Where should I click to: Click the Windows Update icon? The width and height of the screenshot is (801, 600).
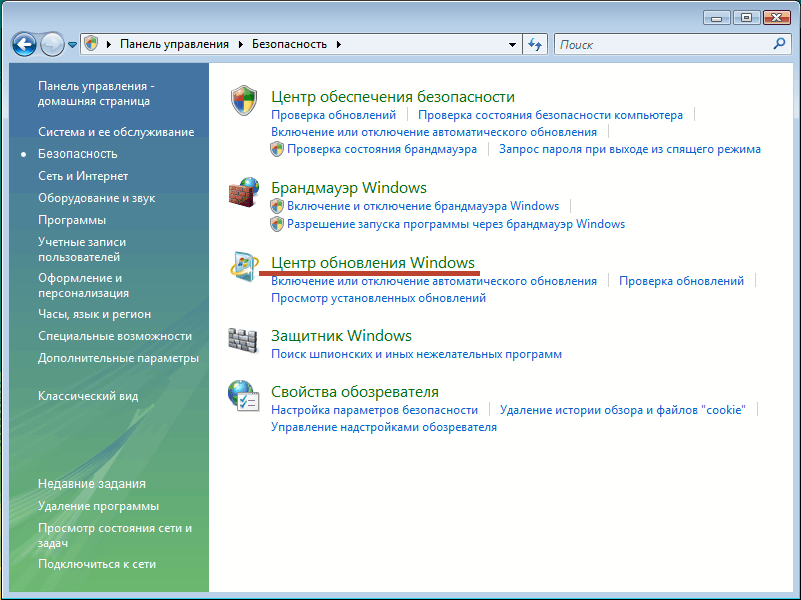tap(244, 268)
